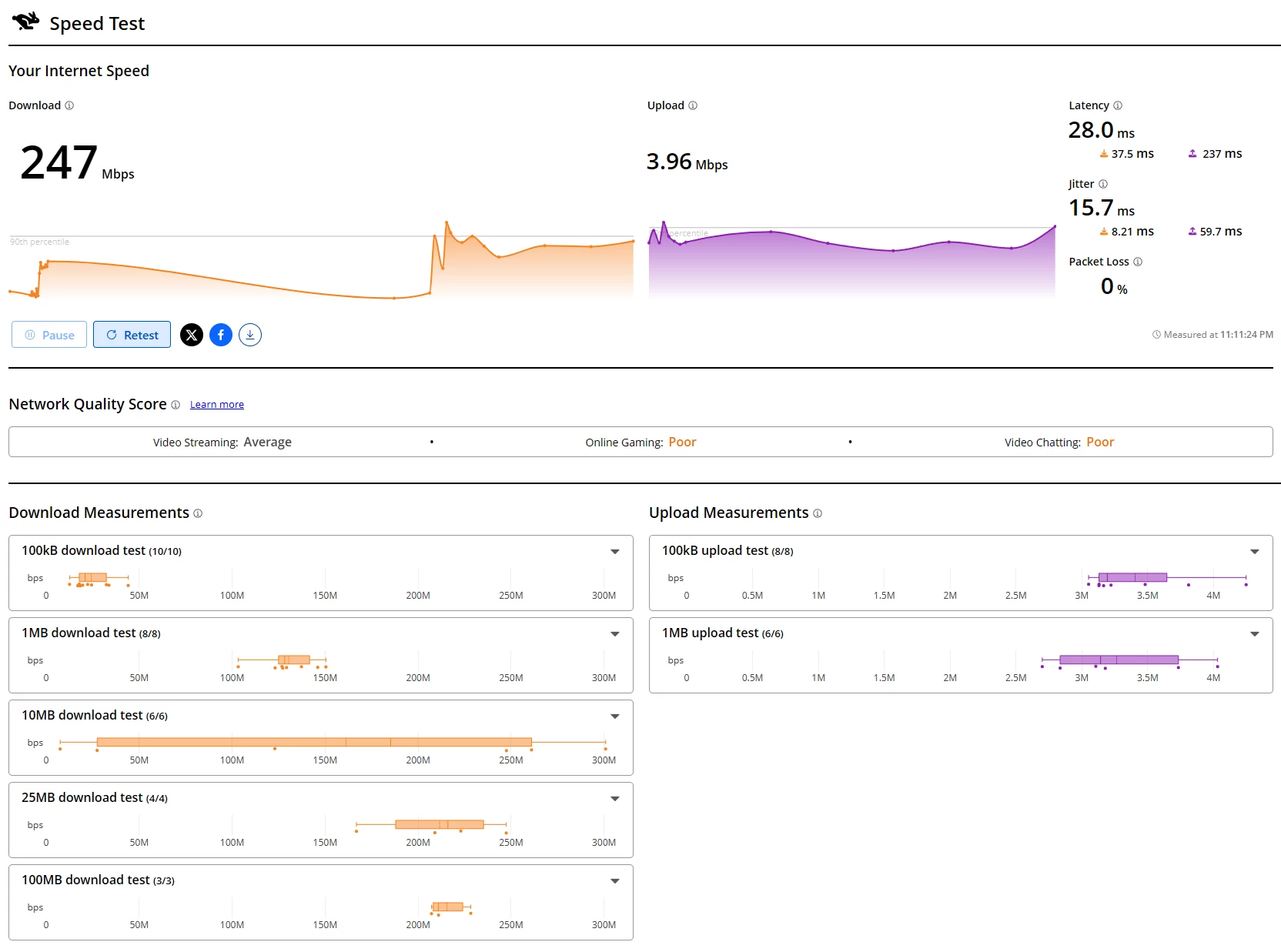Share results on X (Twitter) icon

click(x=192, y=335)
